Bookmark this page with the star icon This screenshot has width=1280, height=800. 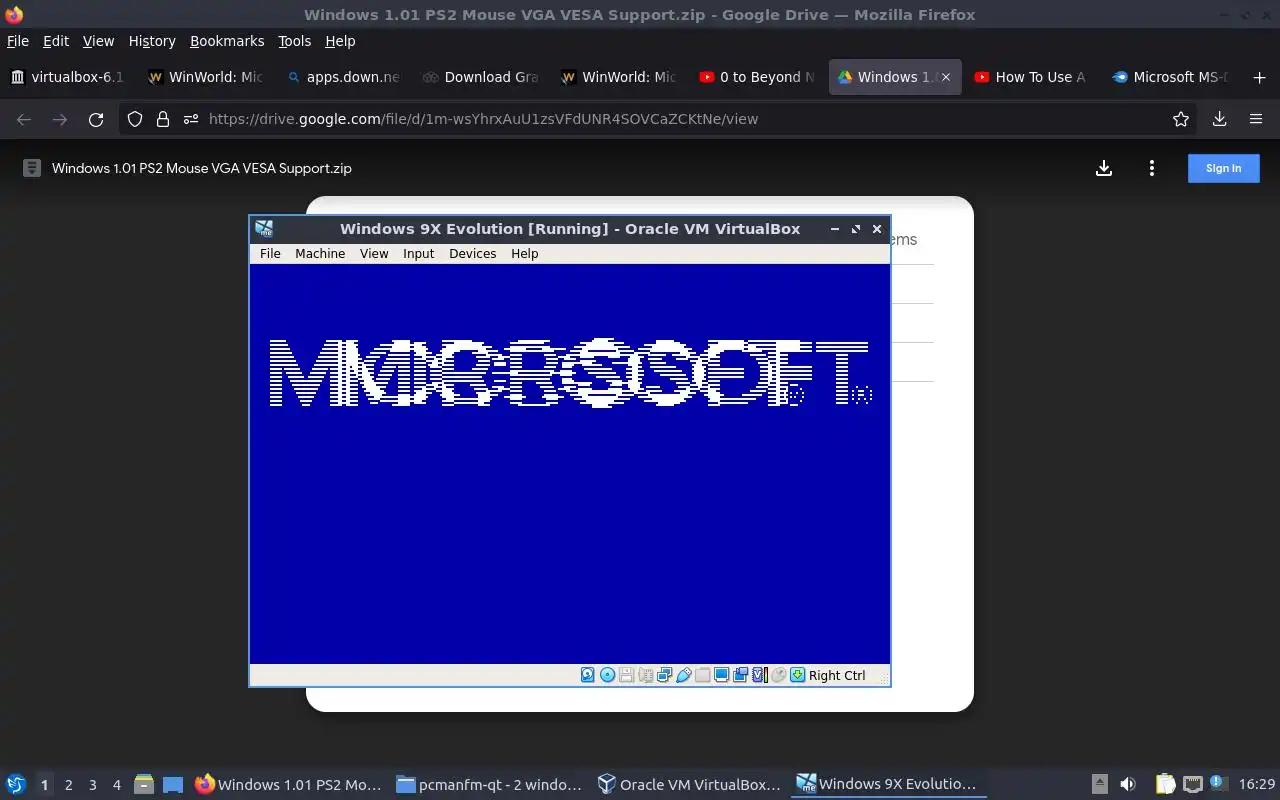(1181, 119)
